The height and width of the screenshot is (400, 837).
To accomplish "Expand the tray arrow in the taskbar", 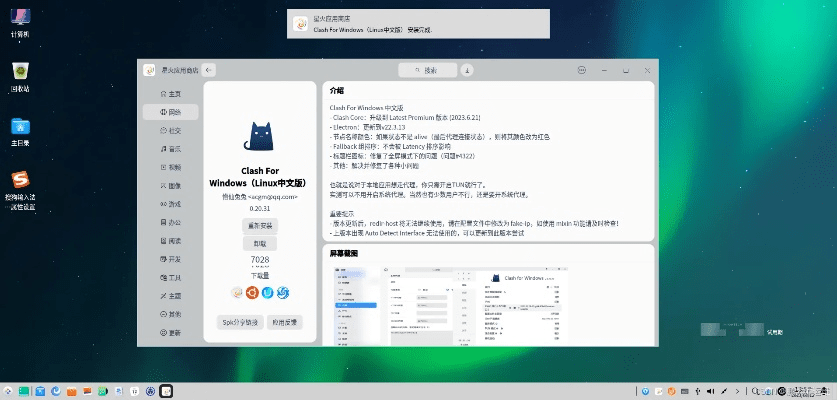I will [738, 391].
